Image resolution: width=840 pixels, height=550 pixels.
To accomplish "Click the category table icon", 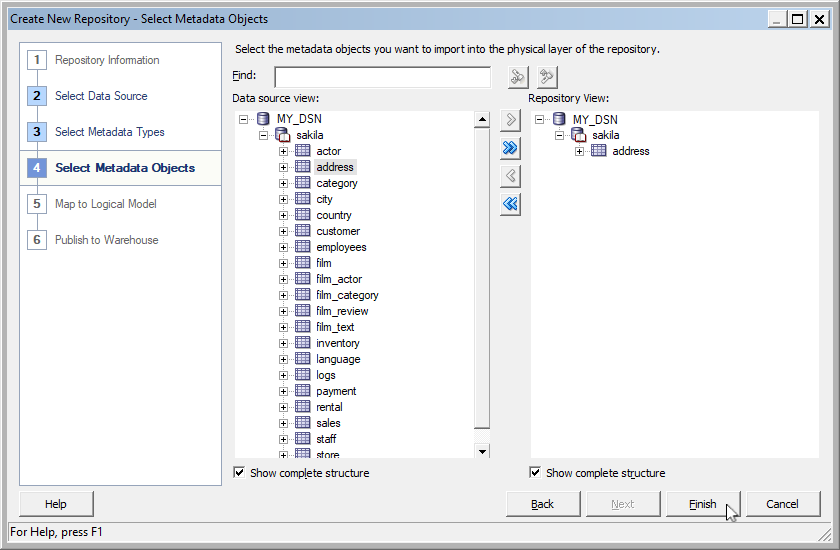I will click(303, 183).
